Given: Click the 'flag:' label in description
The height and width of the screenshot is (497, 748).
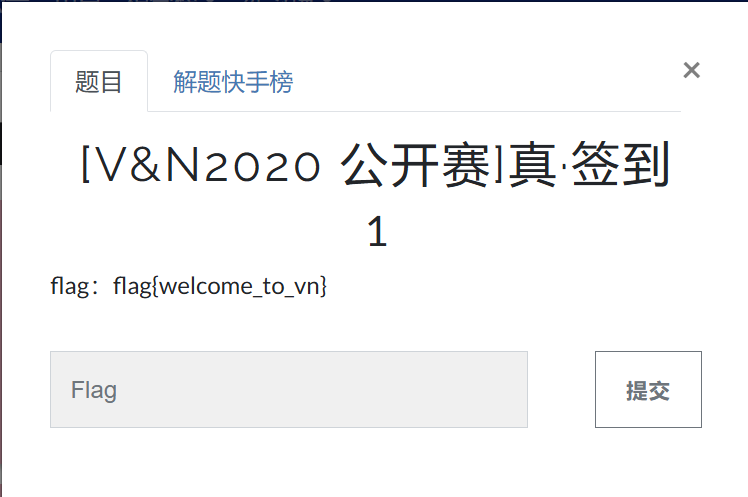Looking at the screenshot, I should [70, 287].
